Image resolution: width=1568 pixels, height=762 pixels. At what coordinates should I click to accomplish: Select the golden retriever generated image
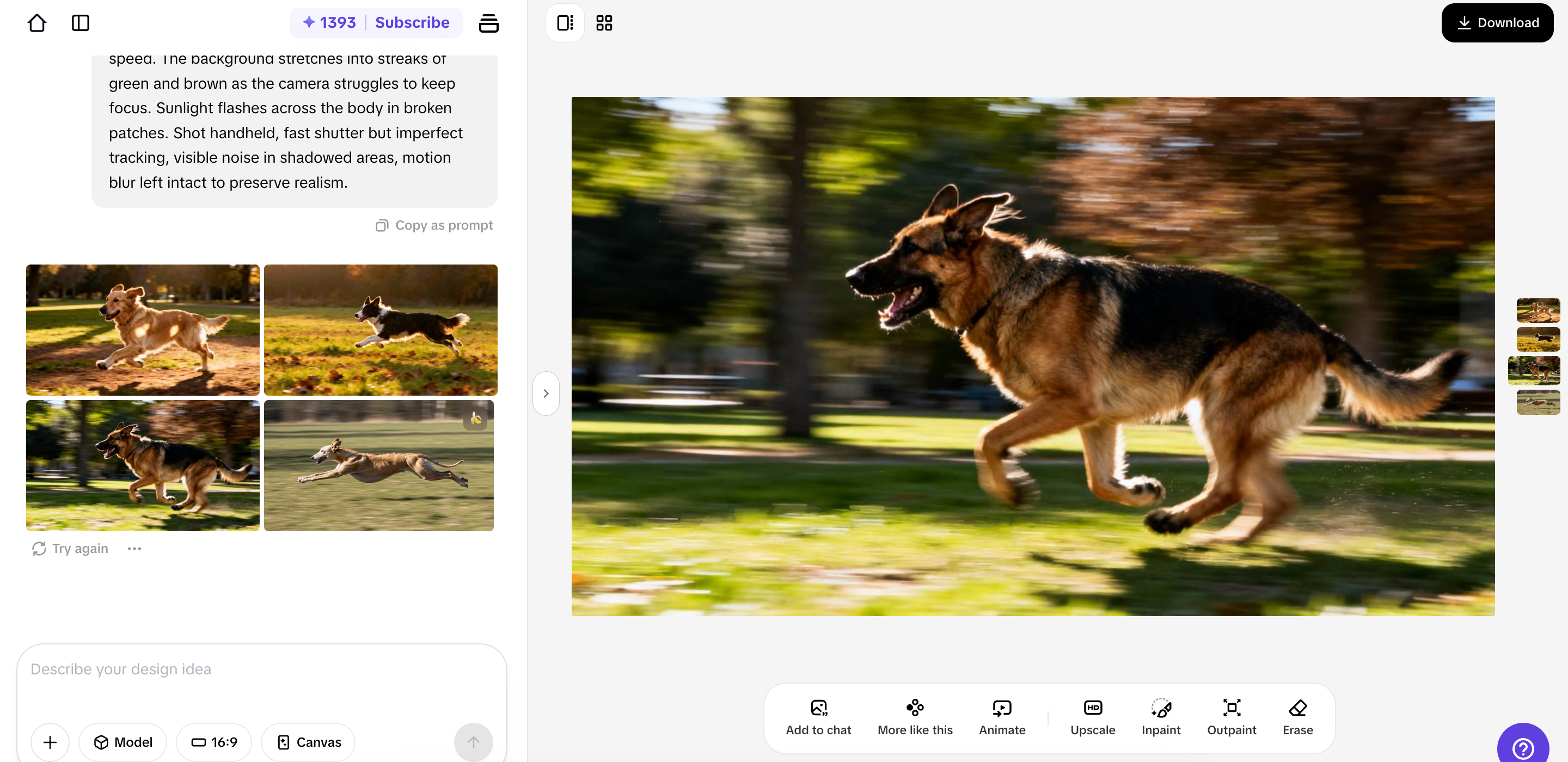click(143, 329)
